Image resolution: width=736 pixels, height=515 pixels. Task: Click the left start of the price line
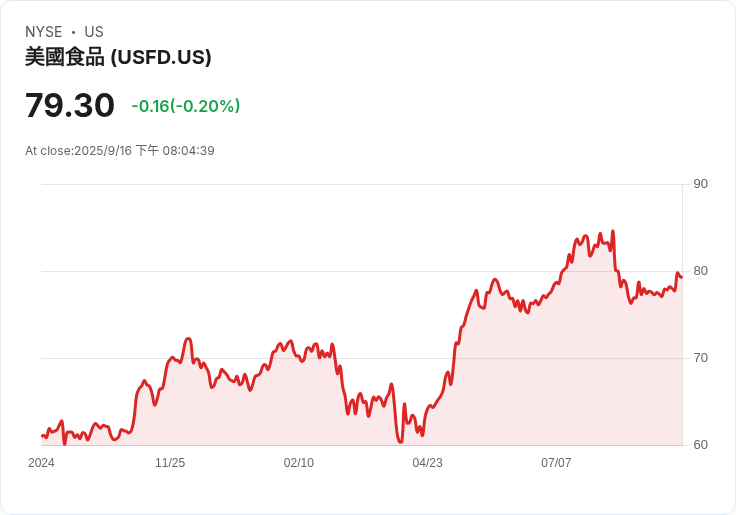pyautogui.click(x=42, y=436)
